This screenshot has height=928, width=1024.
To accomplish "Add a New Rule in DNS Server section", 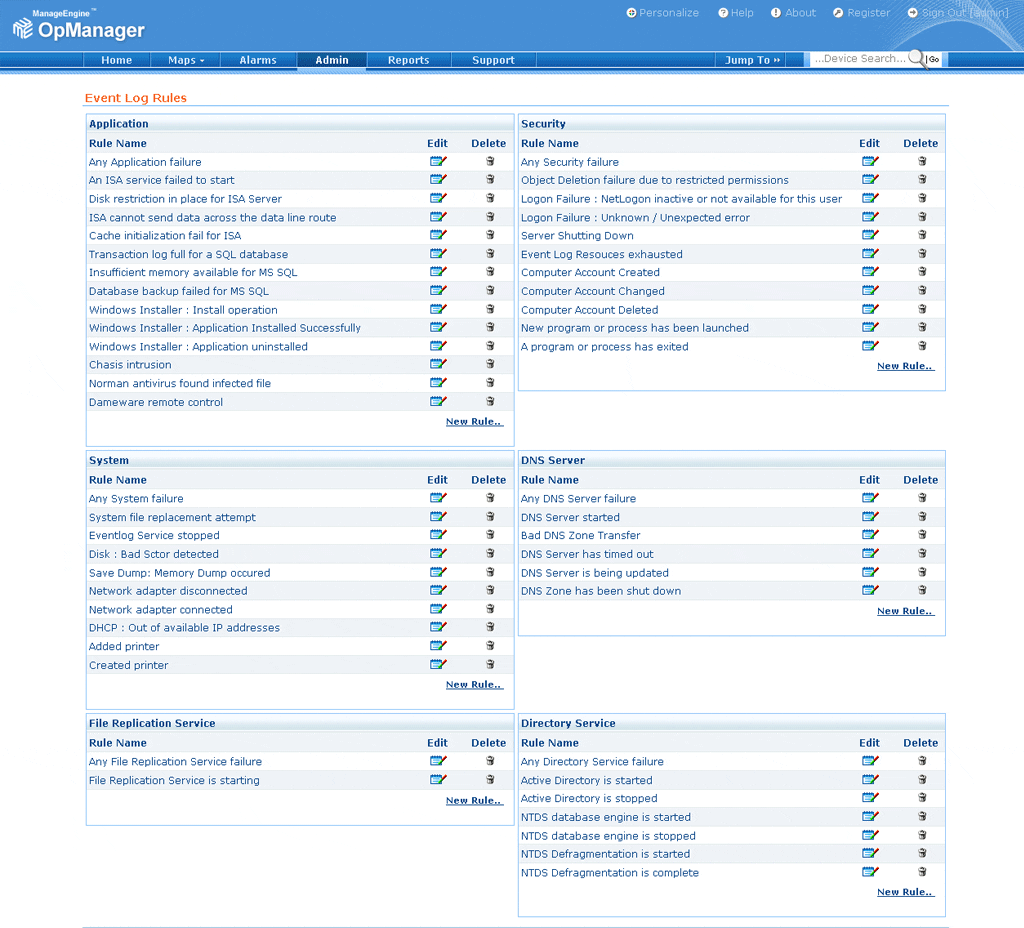I will 906,611.
